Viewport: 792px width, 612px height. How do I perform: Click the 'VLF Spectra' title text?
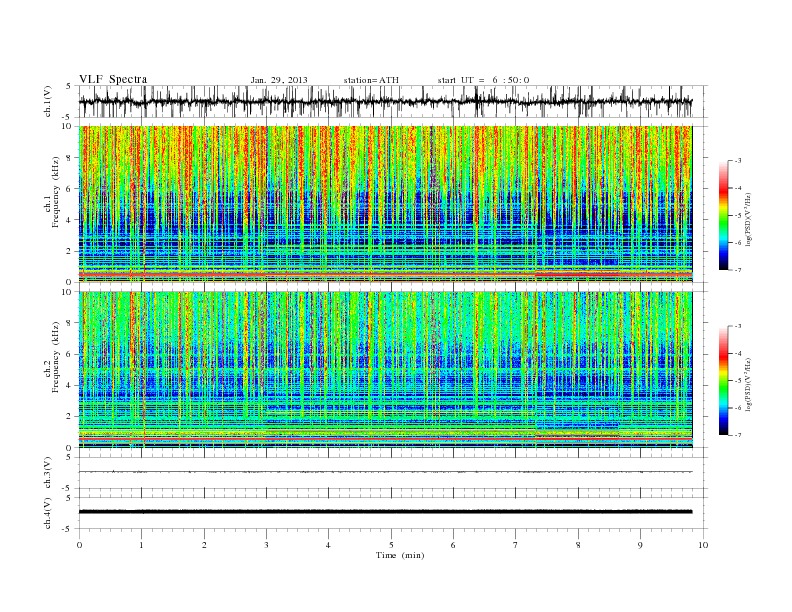coord(113,79)
